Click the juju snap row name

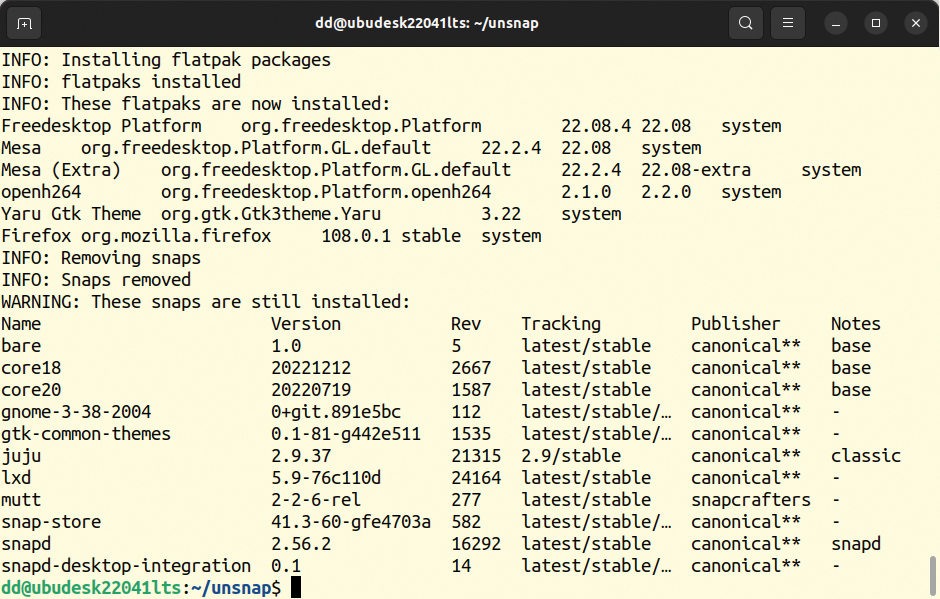click(21, 456)
